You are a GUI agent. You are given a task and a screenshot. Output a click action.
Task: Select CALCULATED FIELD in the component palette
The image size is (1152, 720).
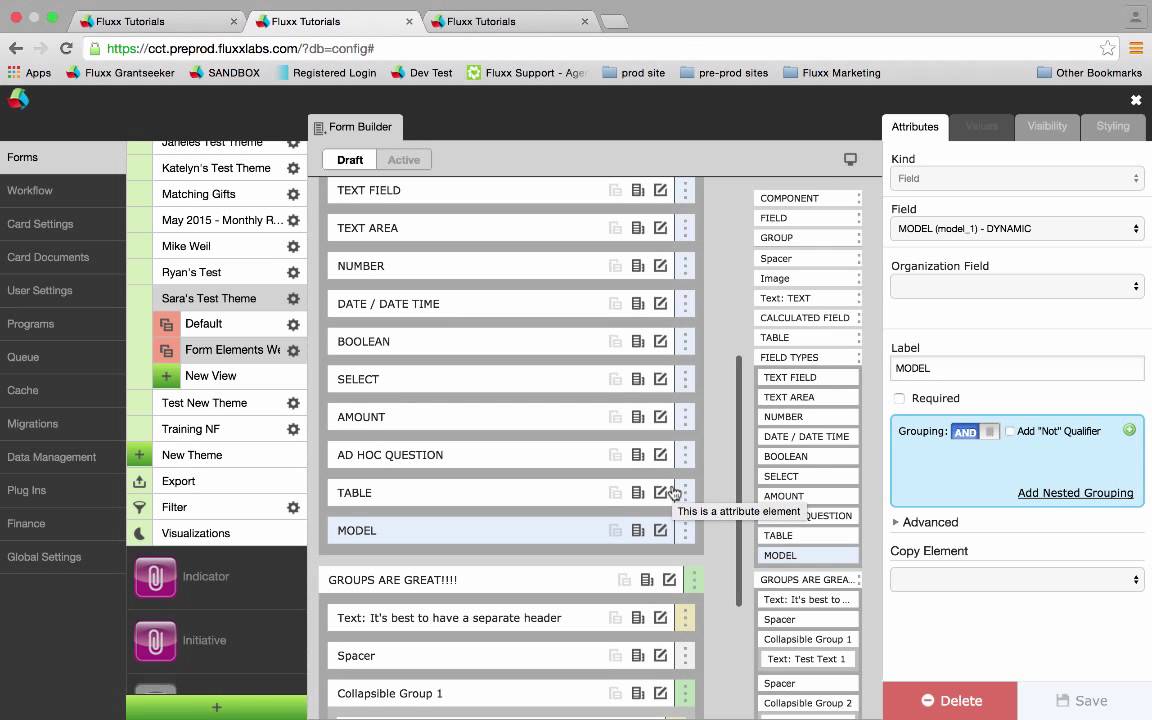807,318
